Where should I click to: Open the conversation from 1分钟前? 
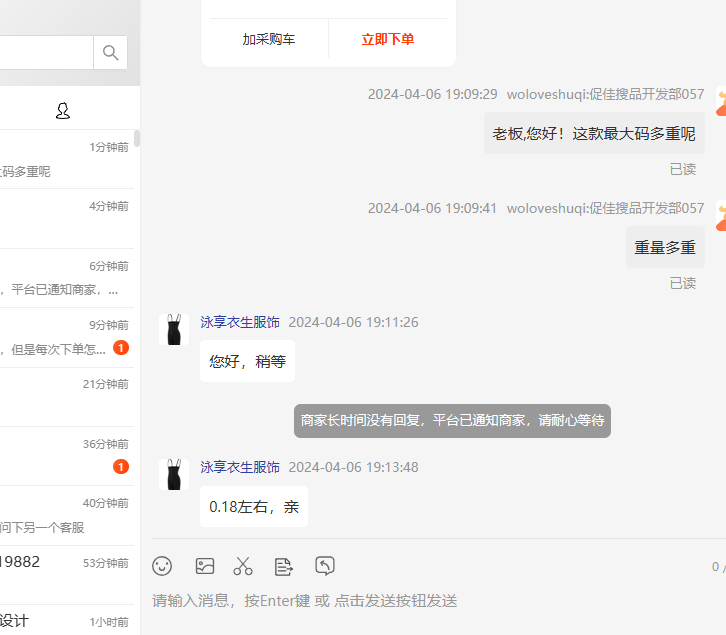(x=65, y=159)
